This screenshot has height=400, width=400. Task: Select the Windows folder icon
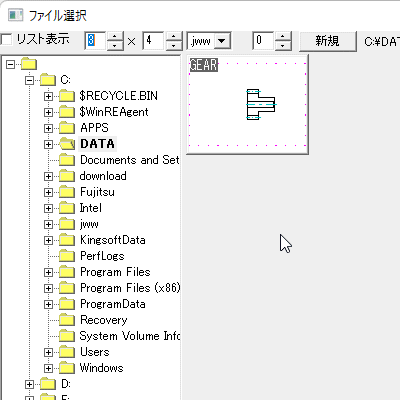point(67,368)
